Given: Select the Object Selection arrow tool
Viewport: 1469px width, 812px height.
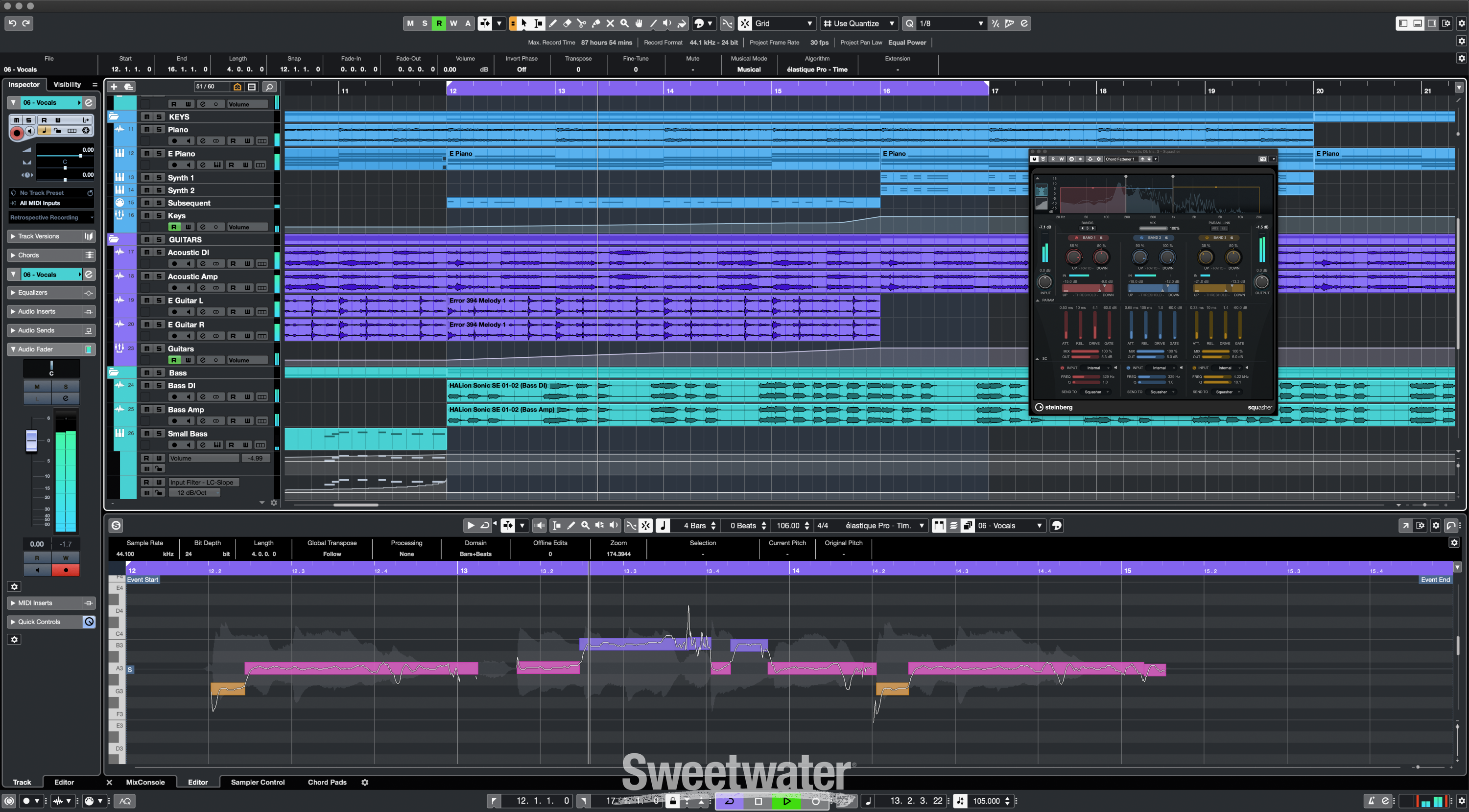Looking at the screenshot, I should (524, 23).
